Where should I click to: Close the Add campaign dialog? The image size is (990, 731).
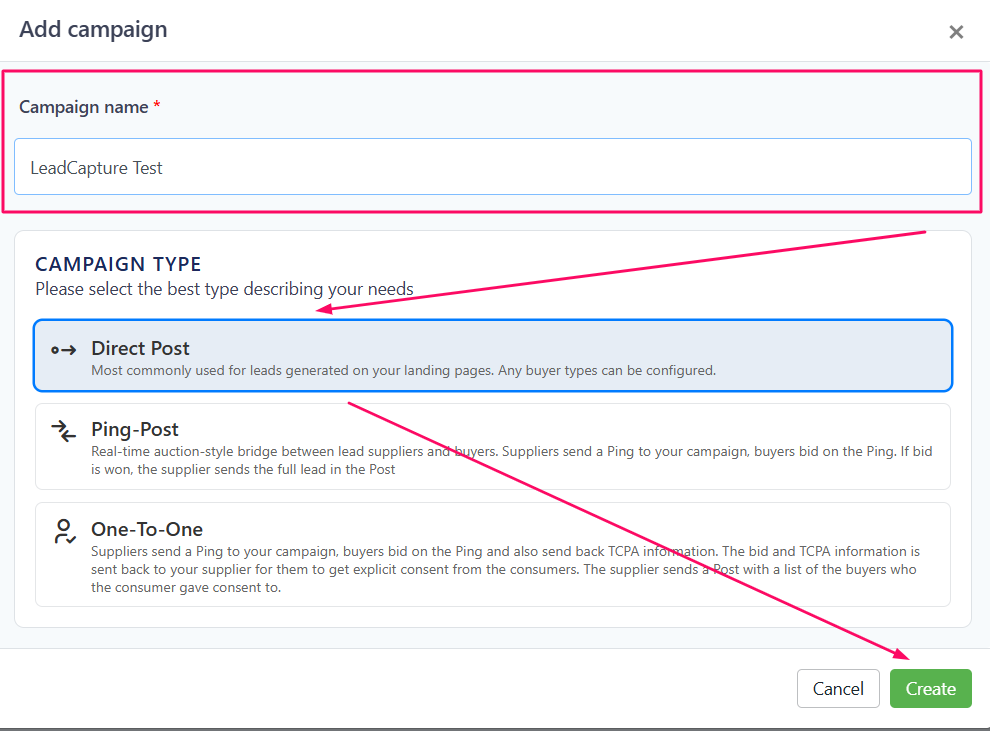tap(956, 32)
